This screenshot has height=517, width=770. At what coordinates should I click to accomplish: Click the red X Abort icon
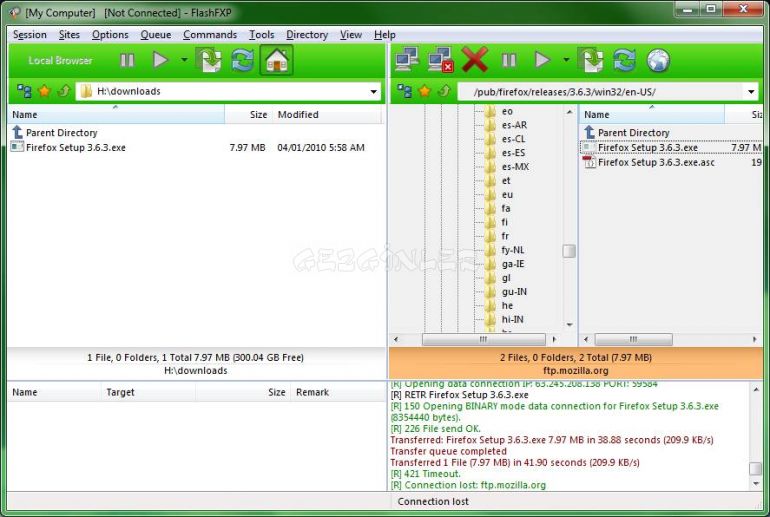pyautogui.click(x=474, y=60)
